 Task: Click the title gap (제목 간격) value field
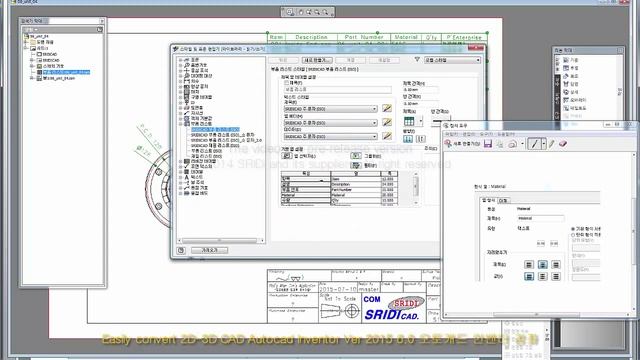coord(420,89)
